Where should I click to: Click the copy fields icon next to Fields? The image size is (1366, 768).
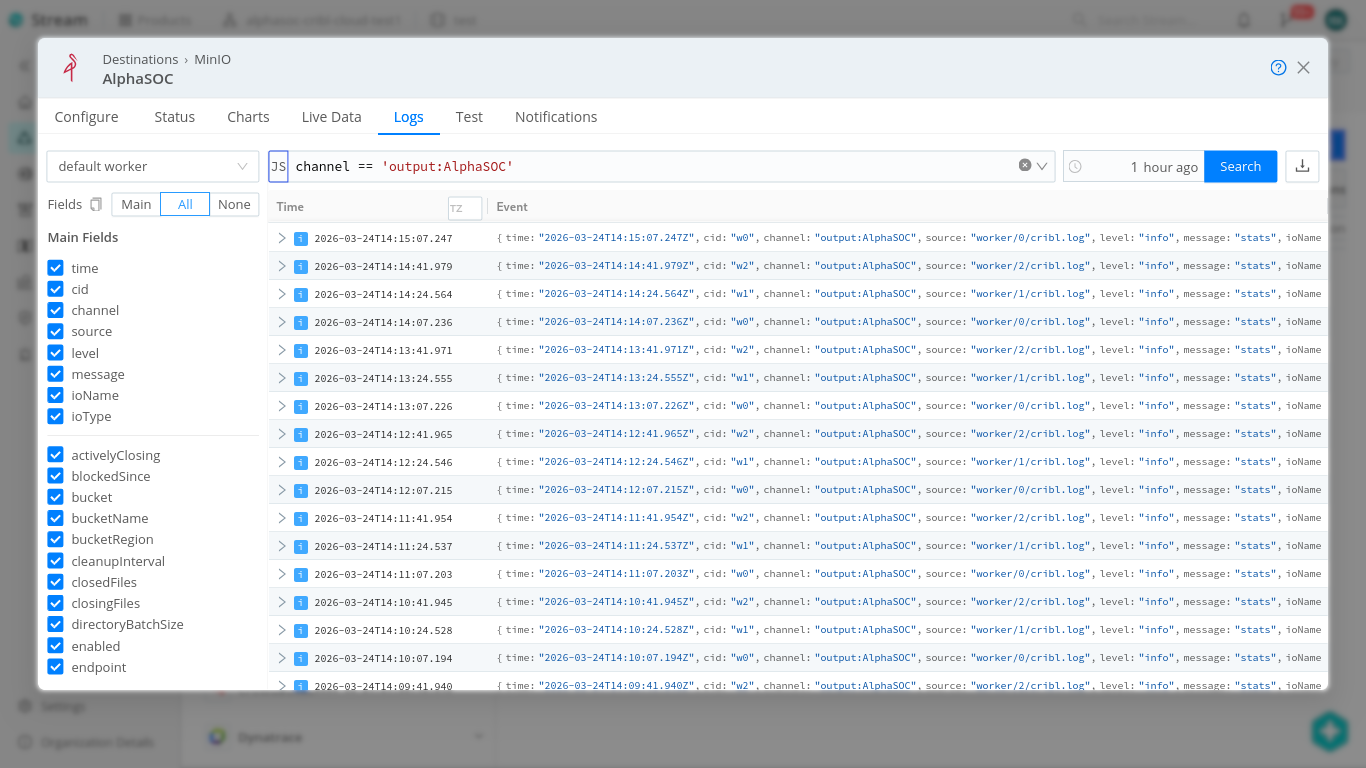[96, 205]
